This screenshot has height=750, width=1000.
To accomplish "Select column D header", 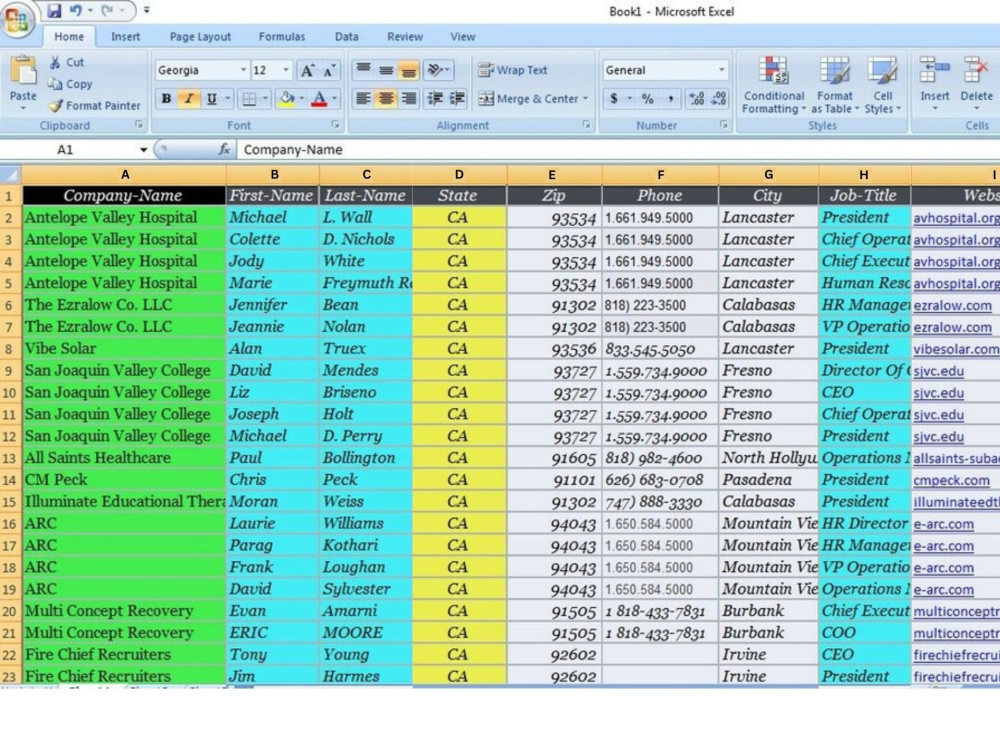I will 459,174.
